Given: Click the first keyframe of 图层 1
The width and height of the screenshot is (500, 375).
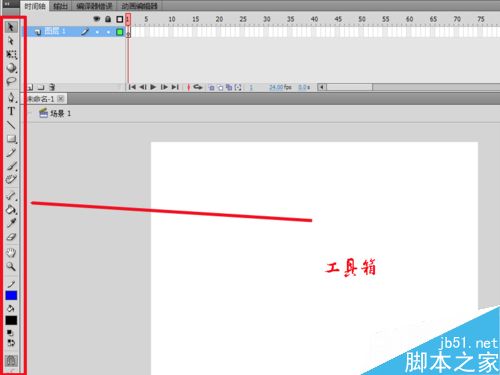Looking at the screenshot, I should [x=128, y=32].
